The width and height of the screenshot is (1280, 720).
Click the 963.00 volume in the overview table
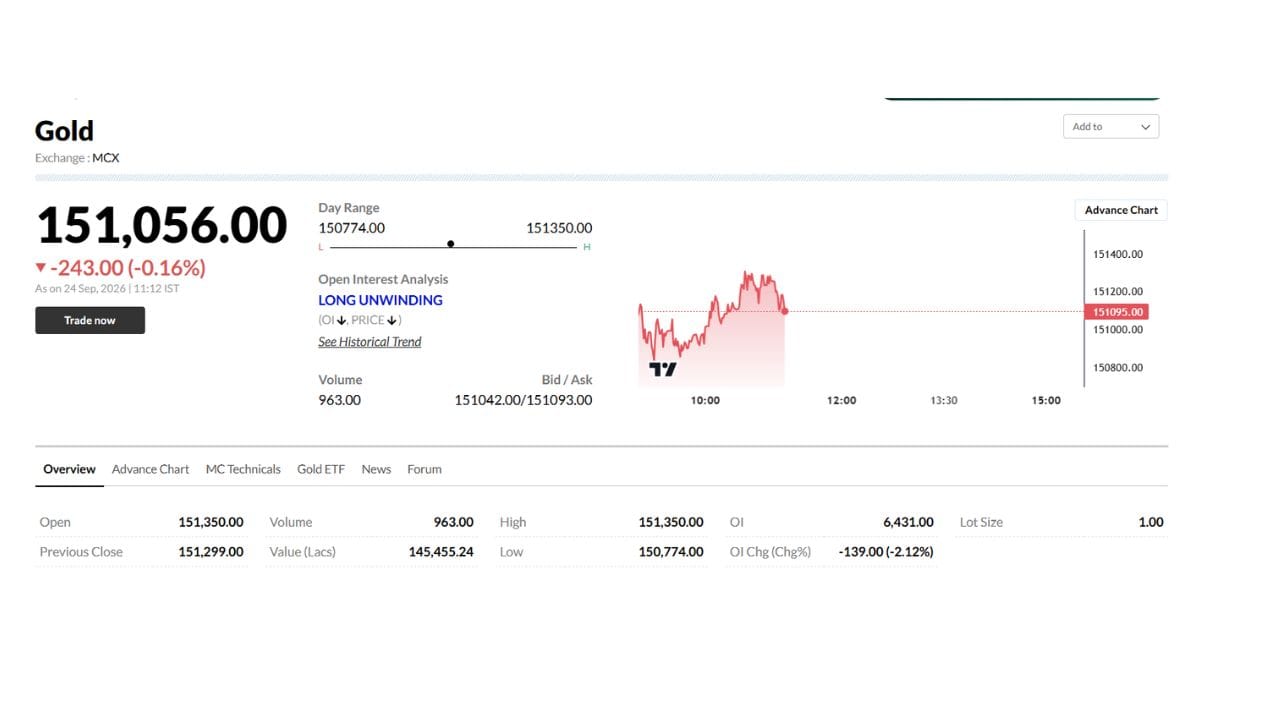[x=453, y=522]
